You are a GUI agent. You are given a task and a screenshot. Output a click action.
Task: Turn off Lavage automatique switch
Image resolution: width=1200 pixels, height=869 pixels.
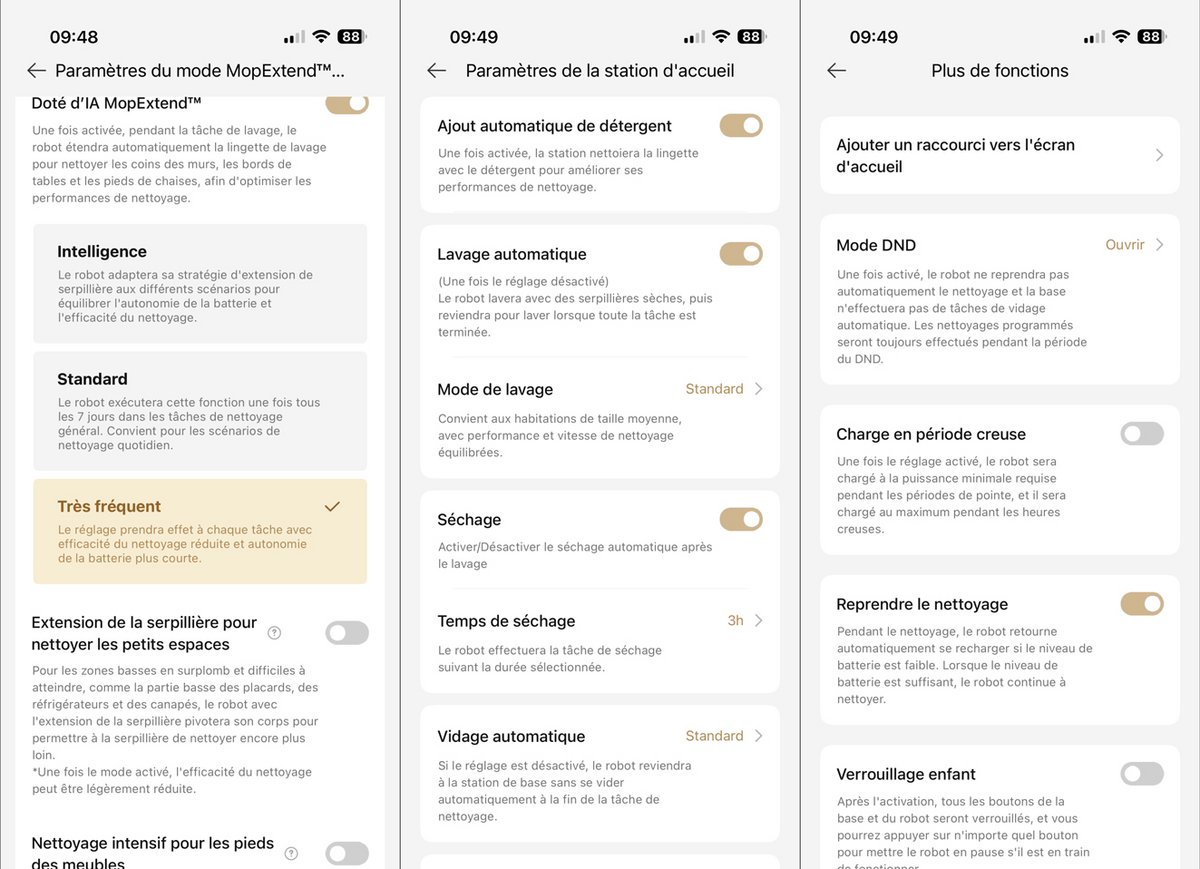pos(741,254)
